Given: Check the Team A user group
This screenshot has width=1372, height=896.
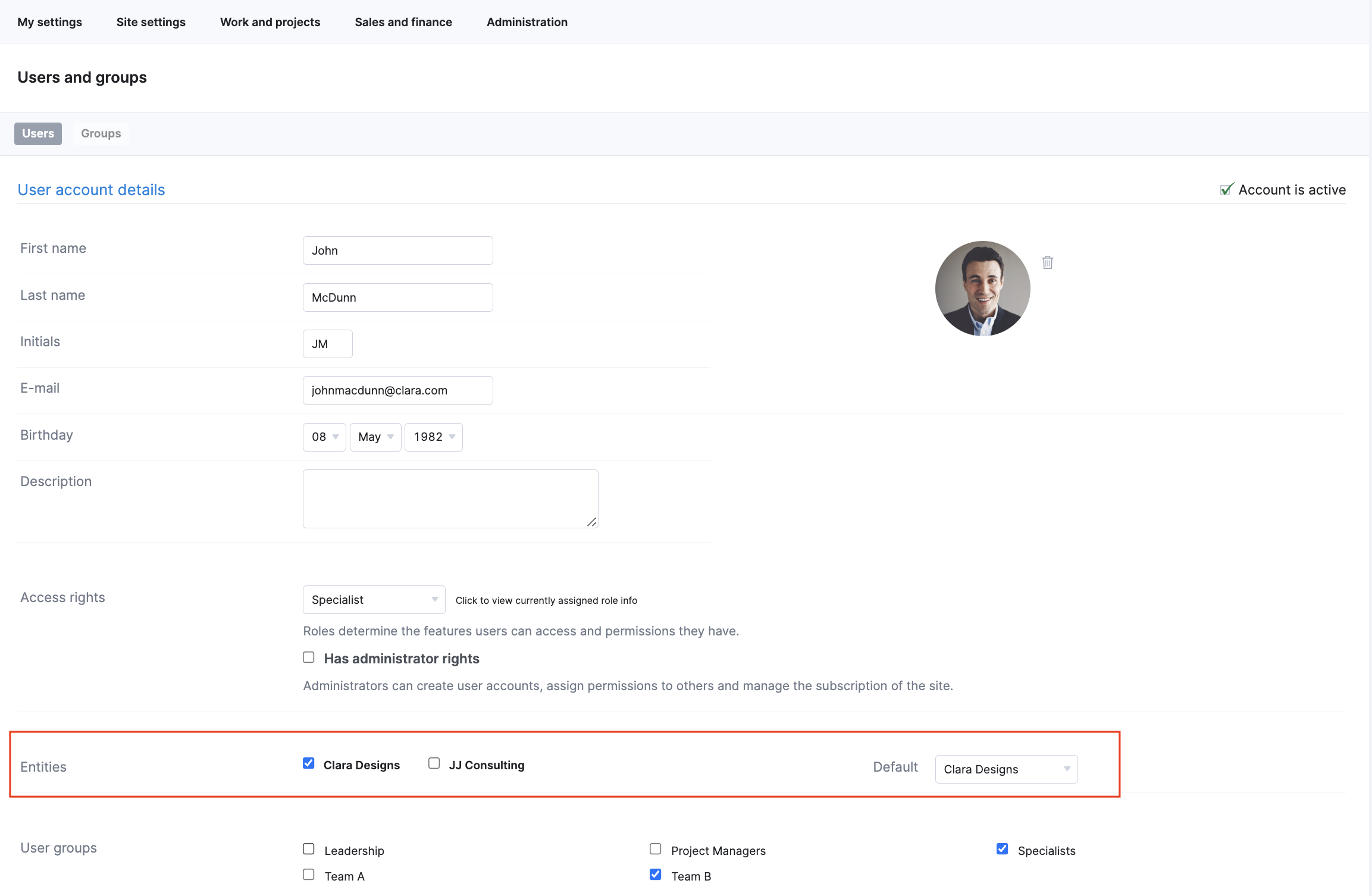Looking at the screenshot, I should pyautogui.click(x=308, y=875).
